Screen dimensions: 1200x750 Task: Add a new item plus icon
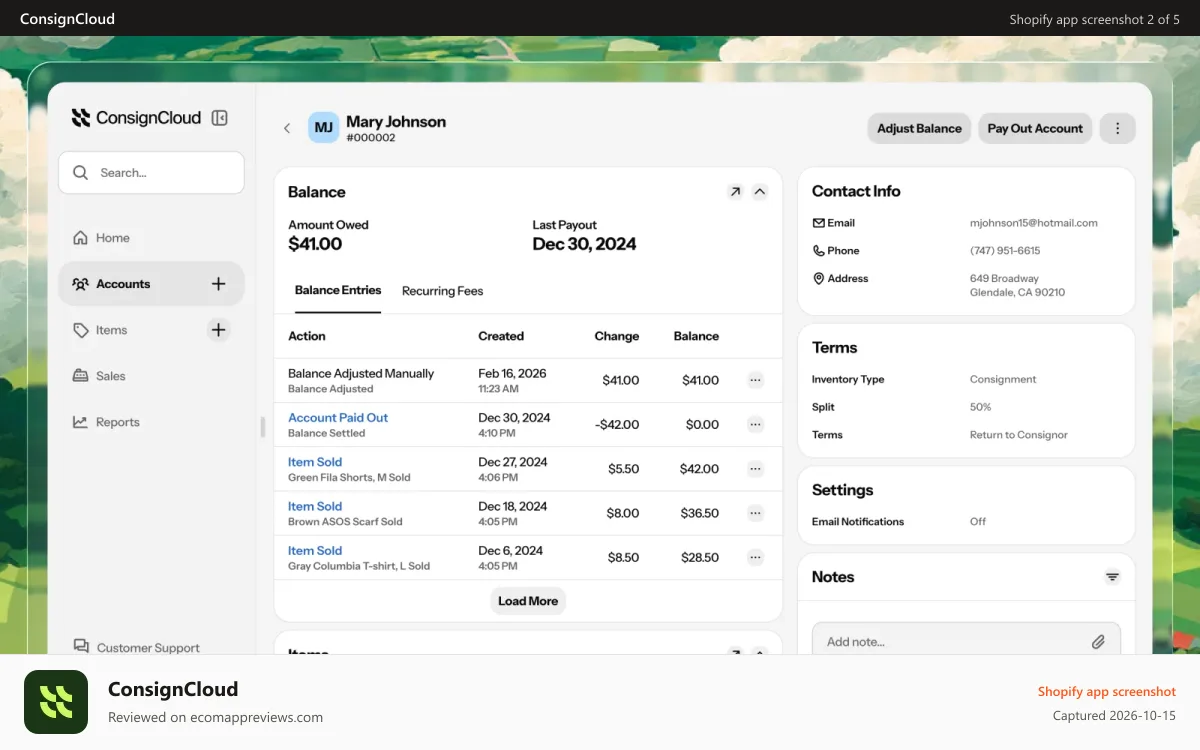click(x=218, y=330)
